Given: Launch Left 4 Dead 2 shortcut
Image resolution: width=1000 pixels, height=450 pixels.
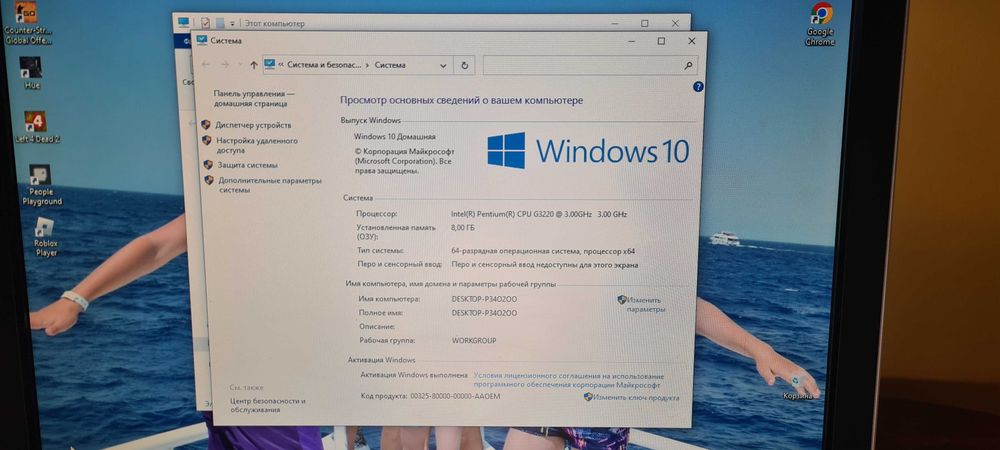Looking at the screenshot, I should 36,127.
